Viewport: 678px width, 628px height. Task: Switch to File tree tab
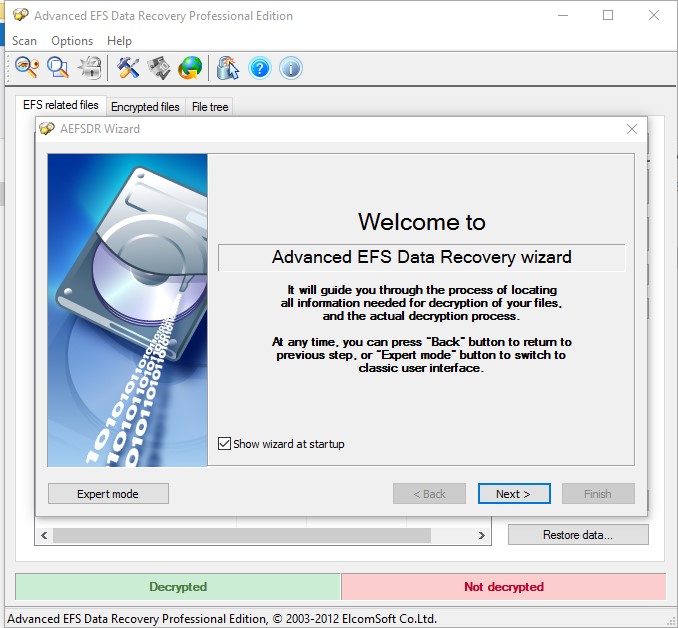(x=210, y=107)
